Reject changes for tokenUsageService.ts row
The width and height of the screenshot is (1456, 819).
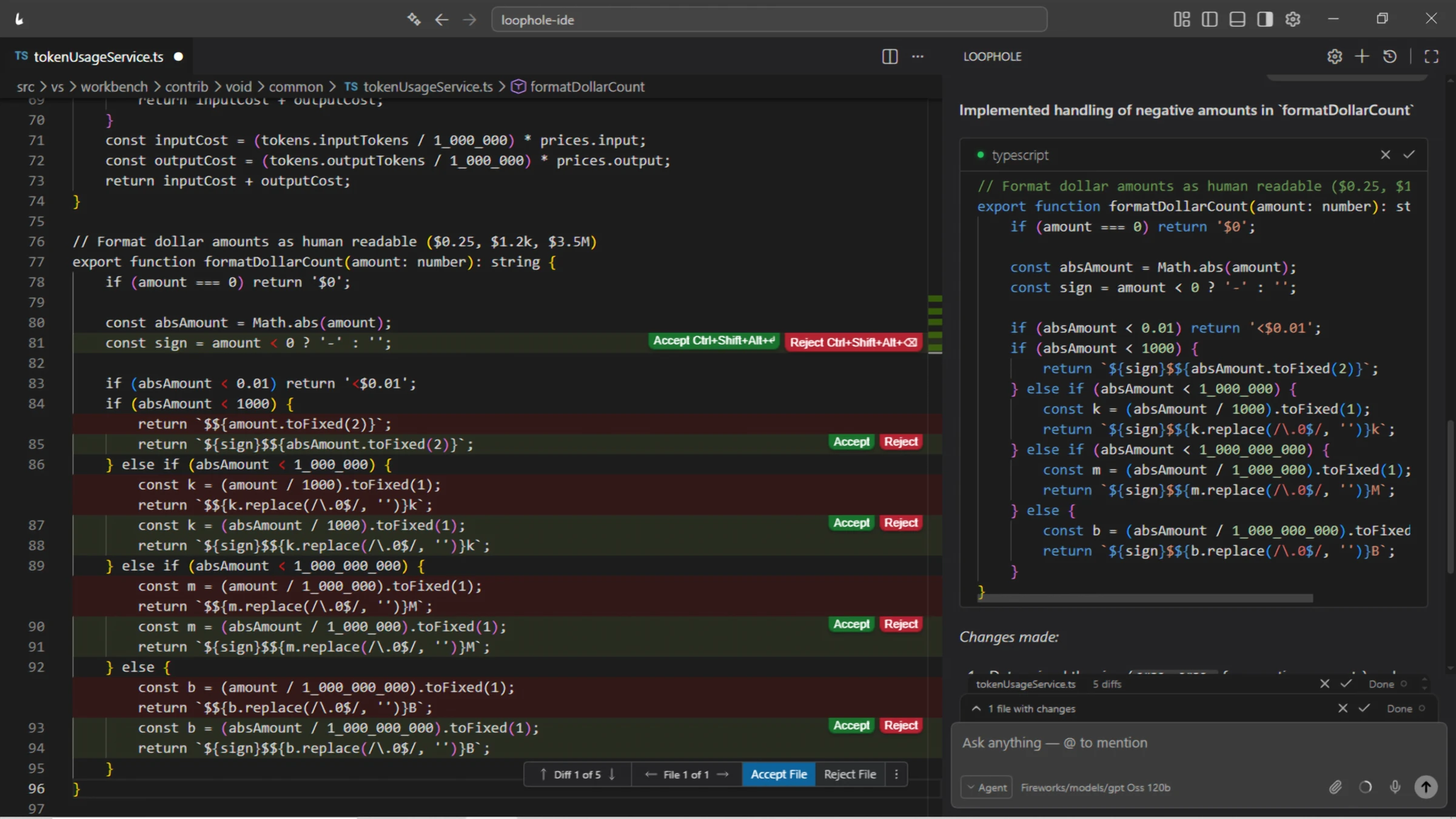pyautogui.click(x=1325, y=684)
